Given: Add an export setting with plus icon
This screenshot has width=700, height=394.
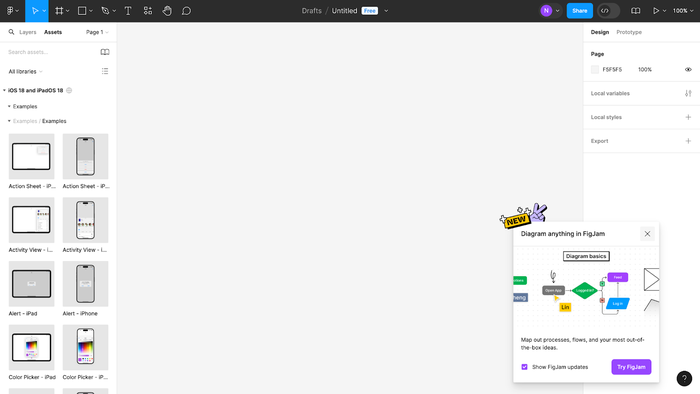Looking at the screenshot, I should tap(688, 141).
